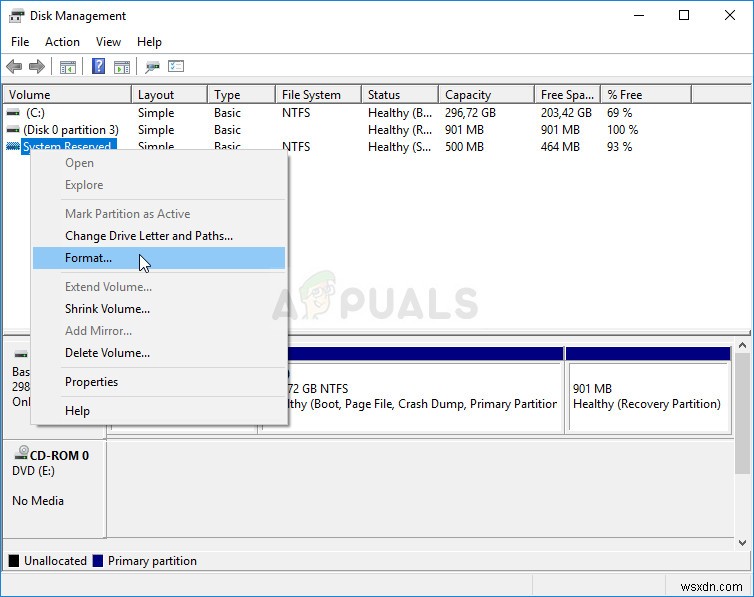This screenshot has width=754, height=597.
Task: Click Mark Partition as Active entry
Action: coord(159,214)
